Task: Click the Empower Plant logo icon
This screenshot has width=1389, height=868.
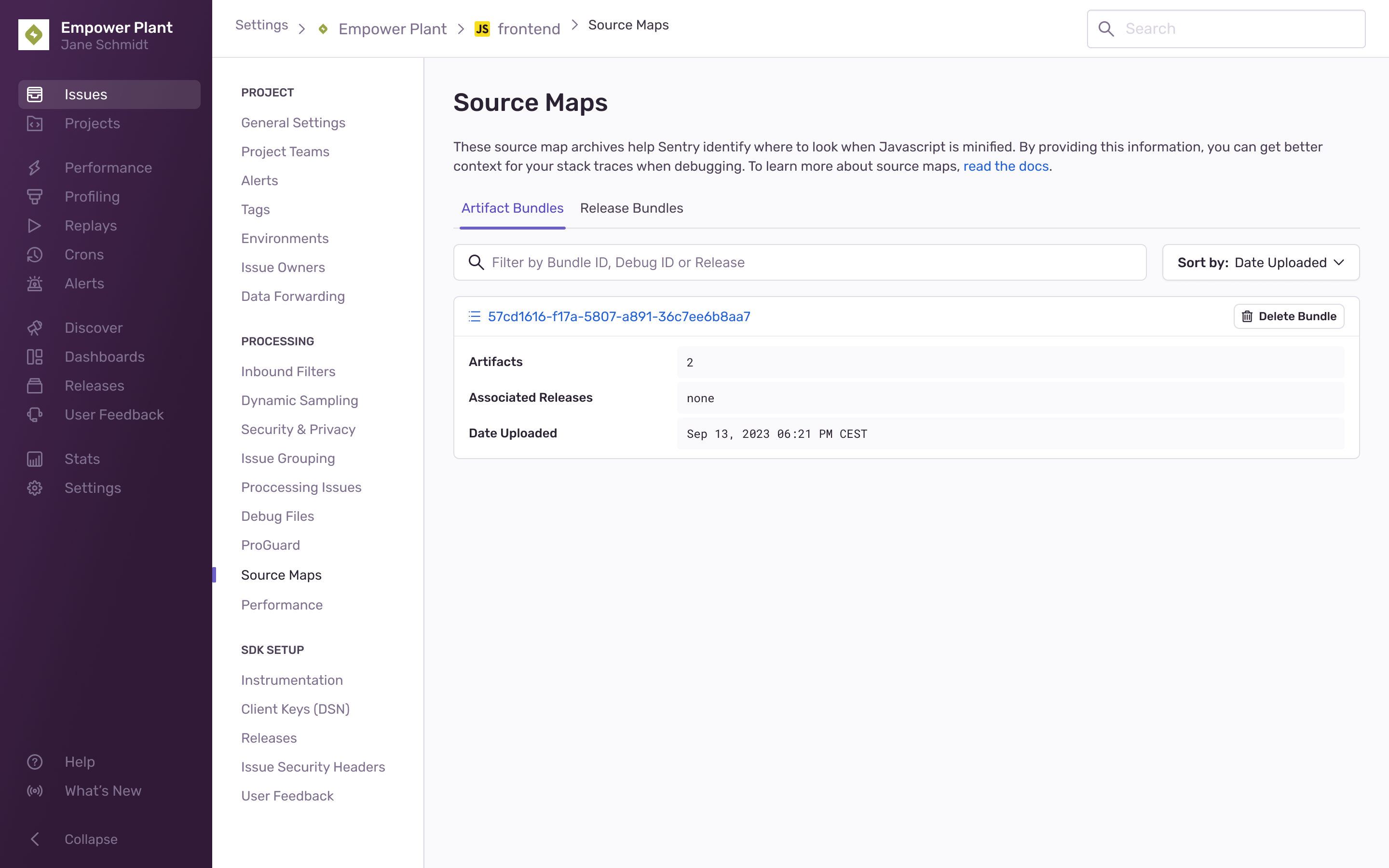Action: point(34,34)
